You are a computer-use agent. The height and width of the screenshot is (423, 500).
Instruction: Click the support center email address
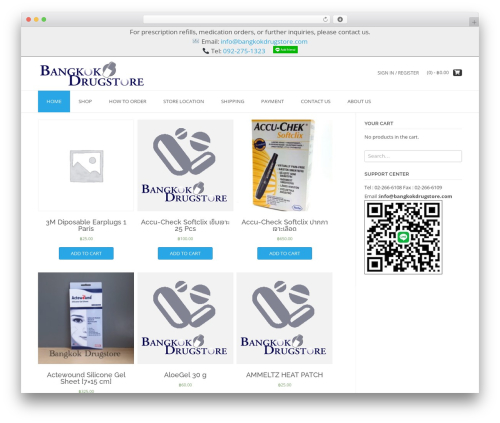415,196
